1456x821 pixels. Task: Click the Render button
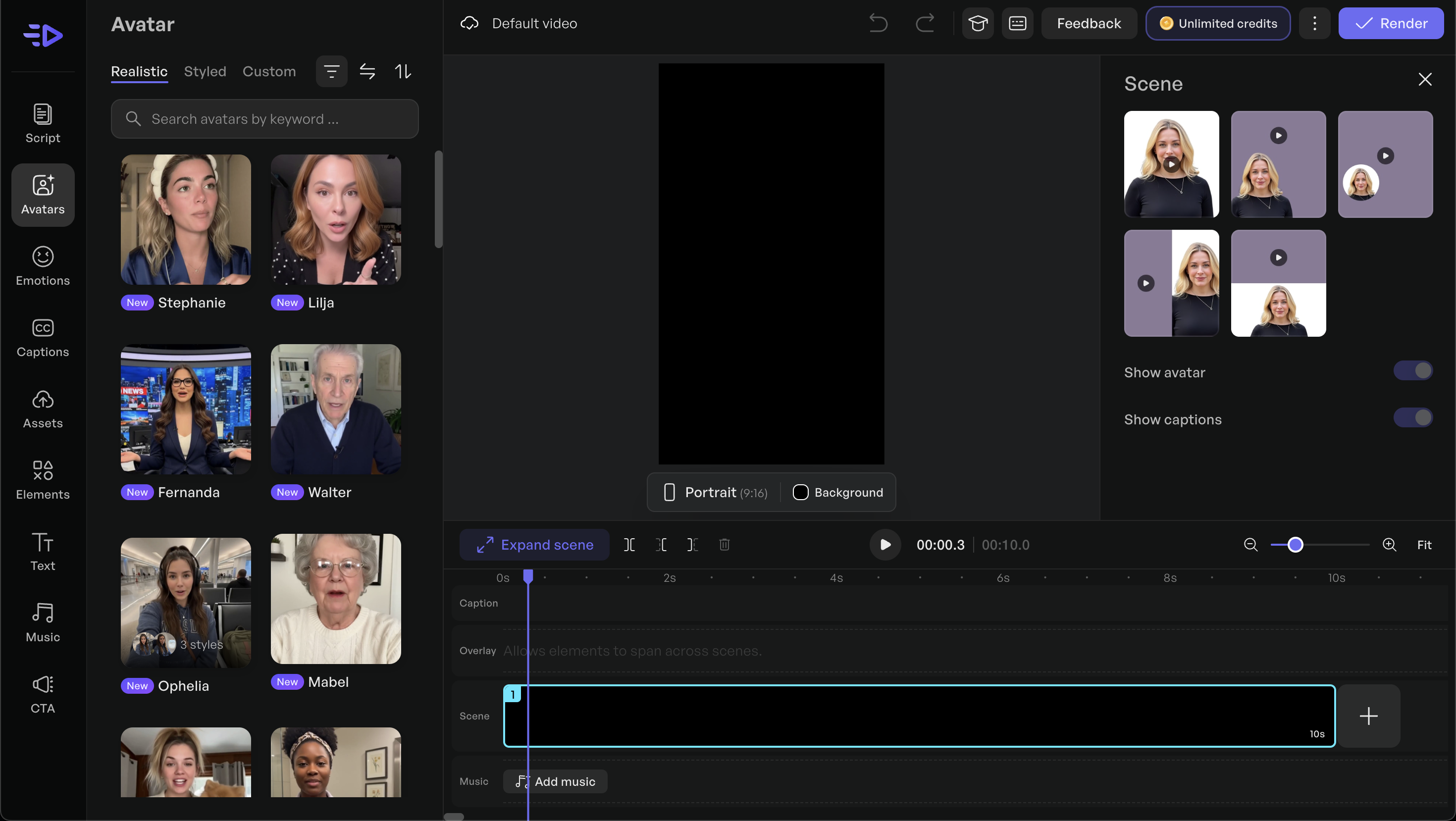(1391, 23)
